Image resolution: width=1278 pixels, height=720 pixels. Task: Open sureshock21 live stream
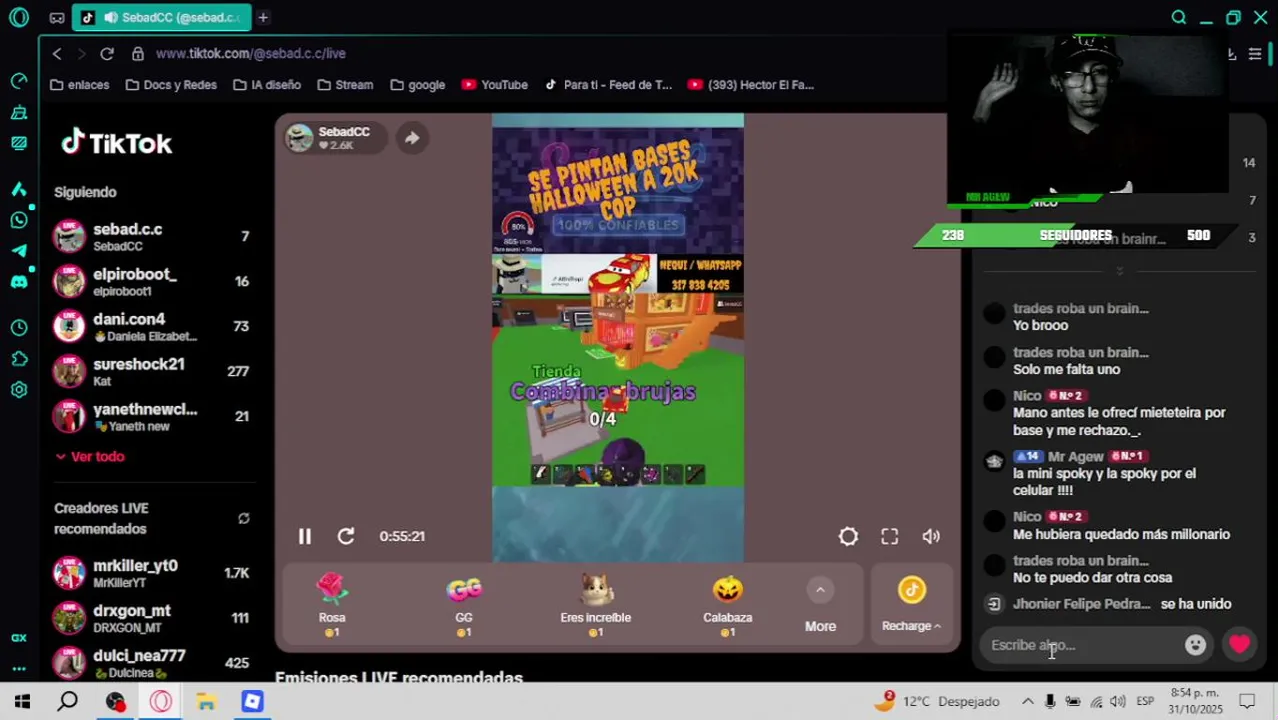(x=152, y=372)
